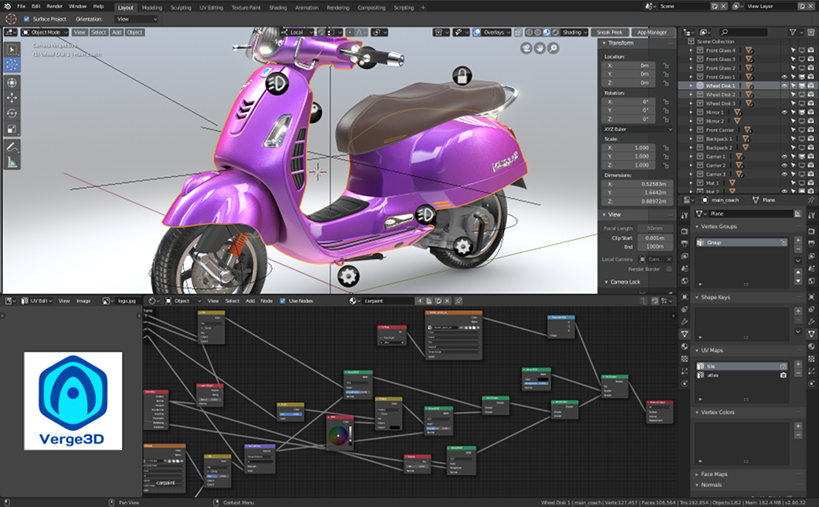This screenshot has width=819, height=507.
Task: Open the File menu
Action: [21, 6]
